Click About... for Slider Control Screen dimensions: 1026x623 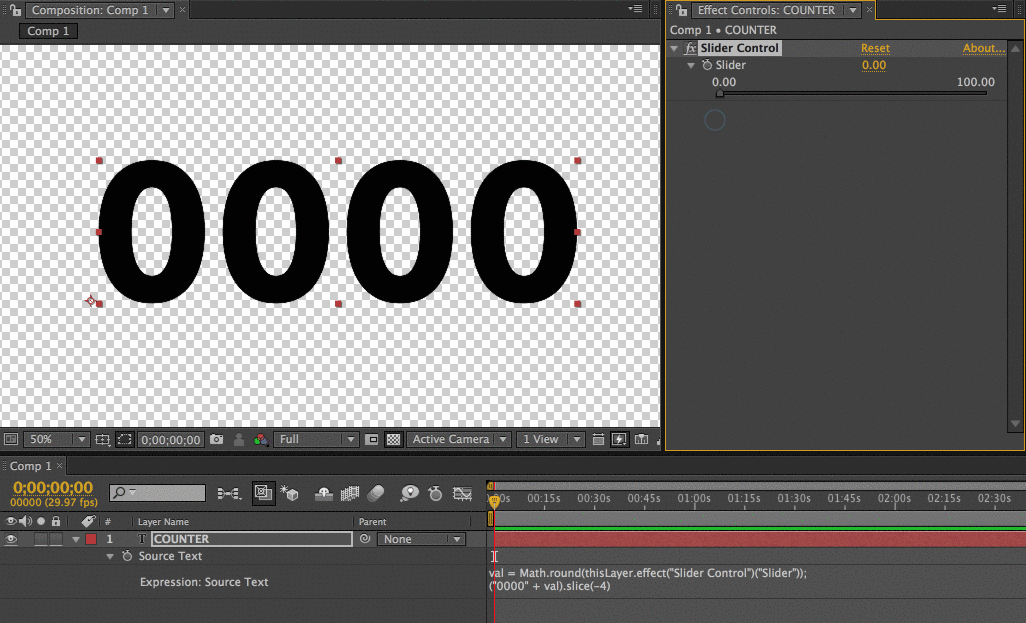click(x=983, y=48)
